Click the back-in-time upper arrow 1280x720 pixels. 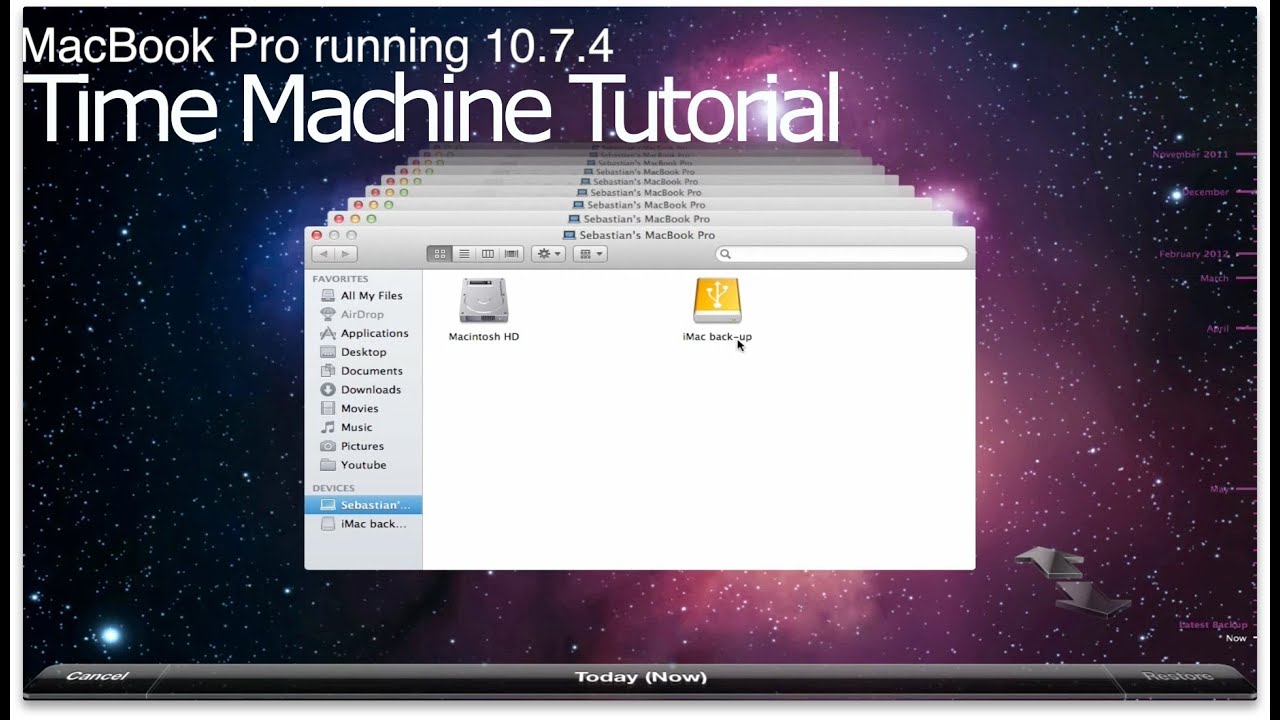[1050, 561]
